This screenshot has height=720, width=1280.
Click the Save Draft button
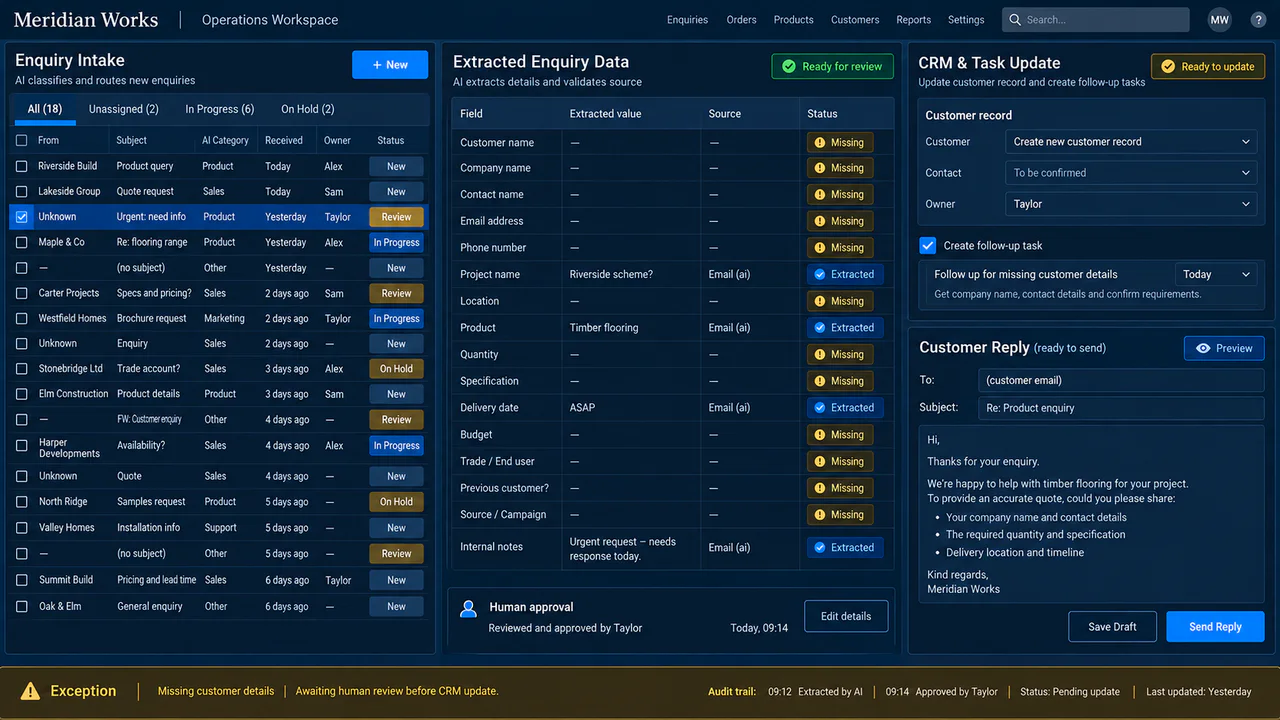[x=1112, y=627]
